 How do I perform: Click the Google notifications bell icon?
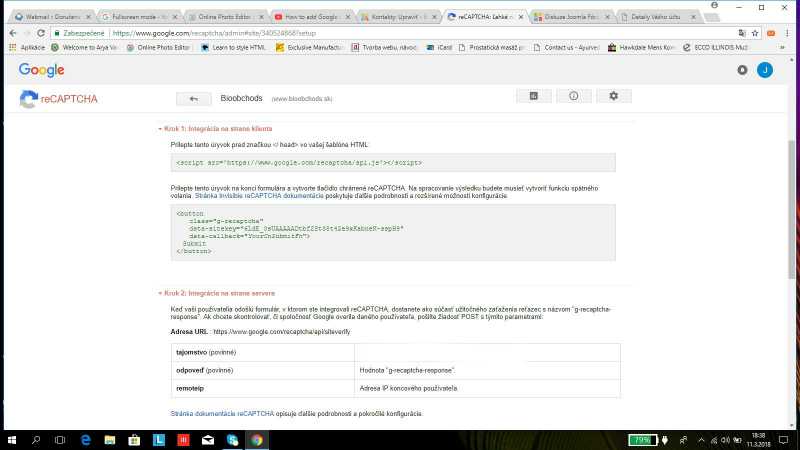pyautogui.click(x=742, y=70)
